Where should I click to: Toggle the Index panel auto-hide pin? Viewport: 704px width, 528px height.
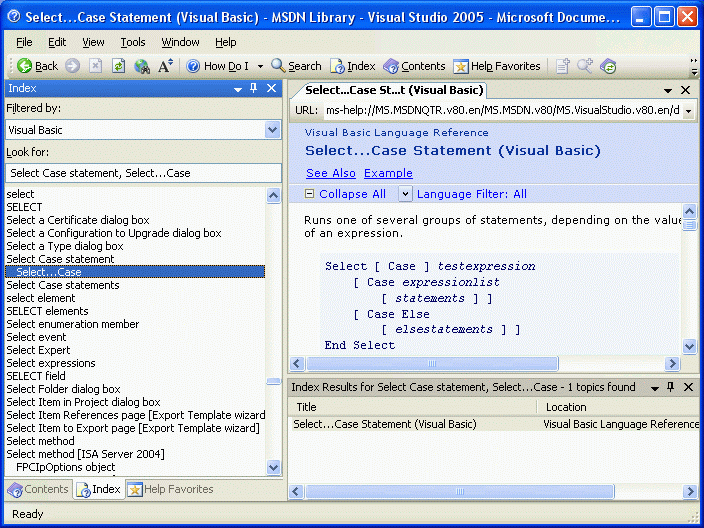253,88
